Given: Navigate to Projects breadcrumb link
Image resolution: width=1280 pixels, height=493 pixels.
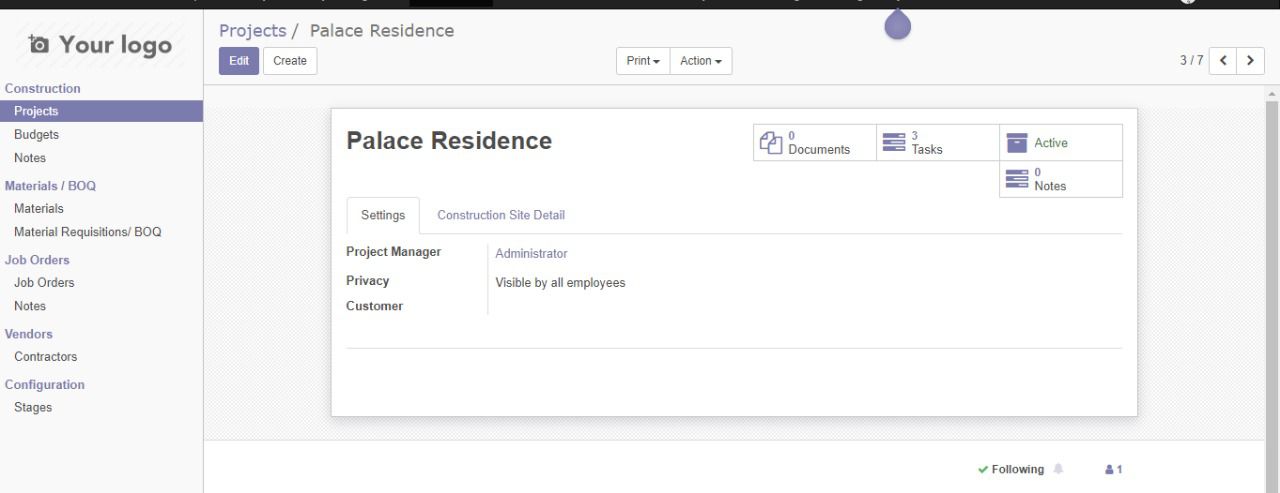Looking at the screenshot, I should tap(252, 31).
